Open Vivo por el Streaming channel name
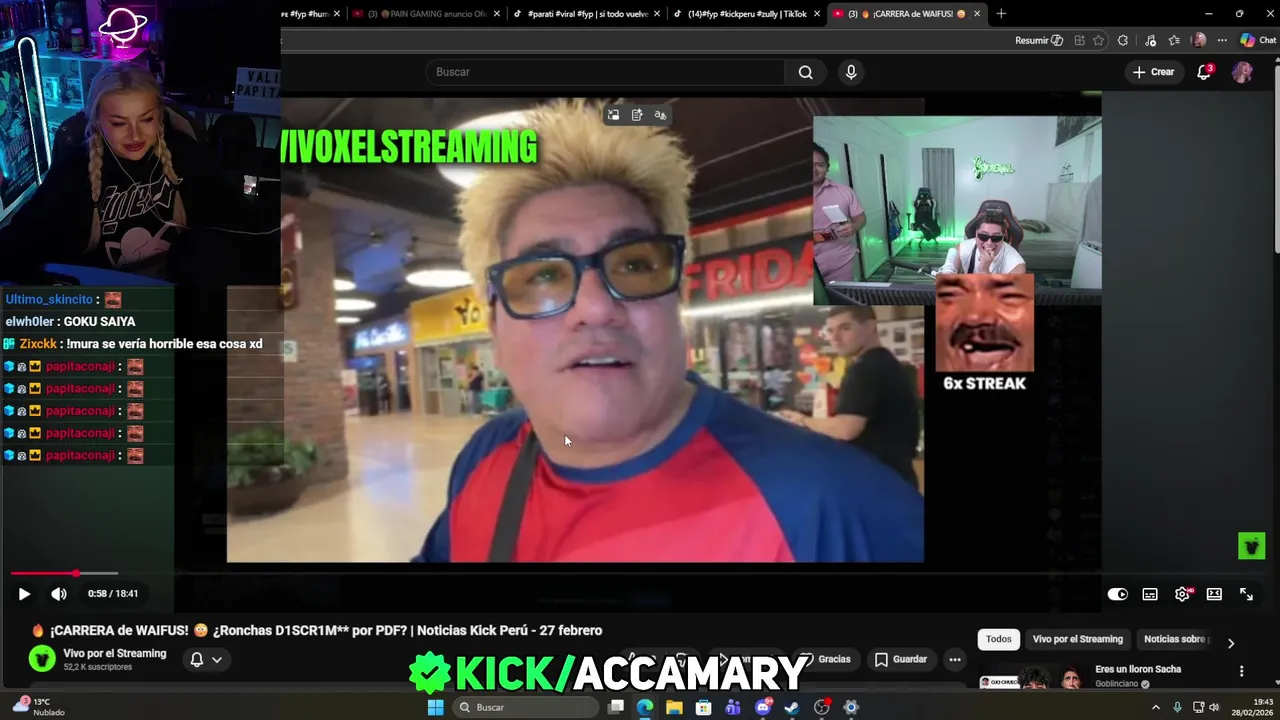This screenshot has width=1280, height=720. tap(115, 653)
